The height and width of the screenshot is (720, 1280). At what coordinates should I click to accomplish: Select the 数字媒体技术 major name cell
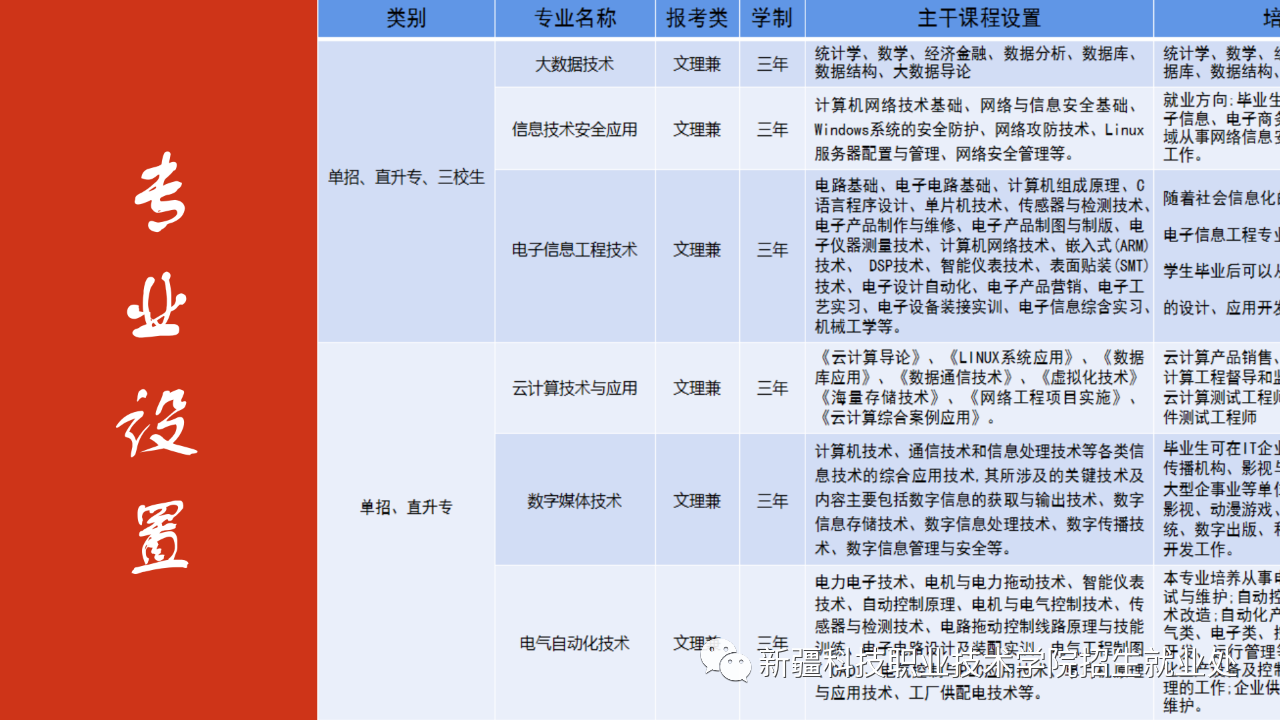[575, 500]
